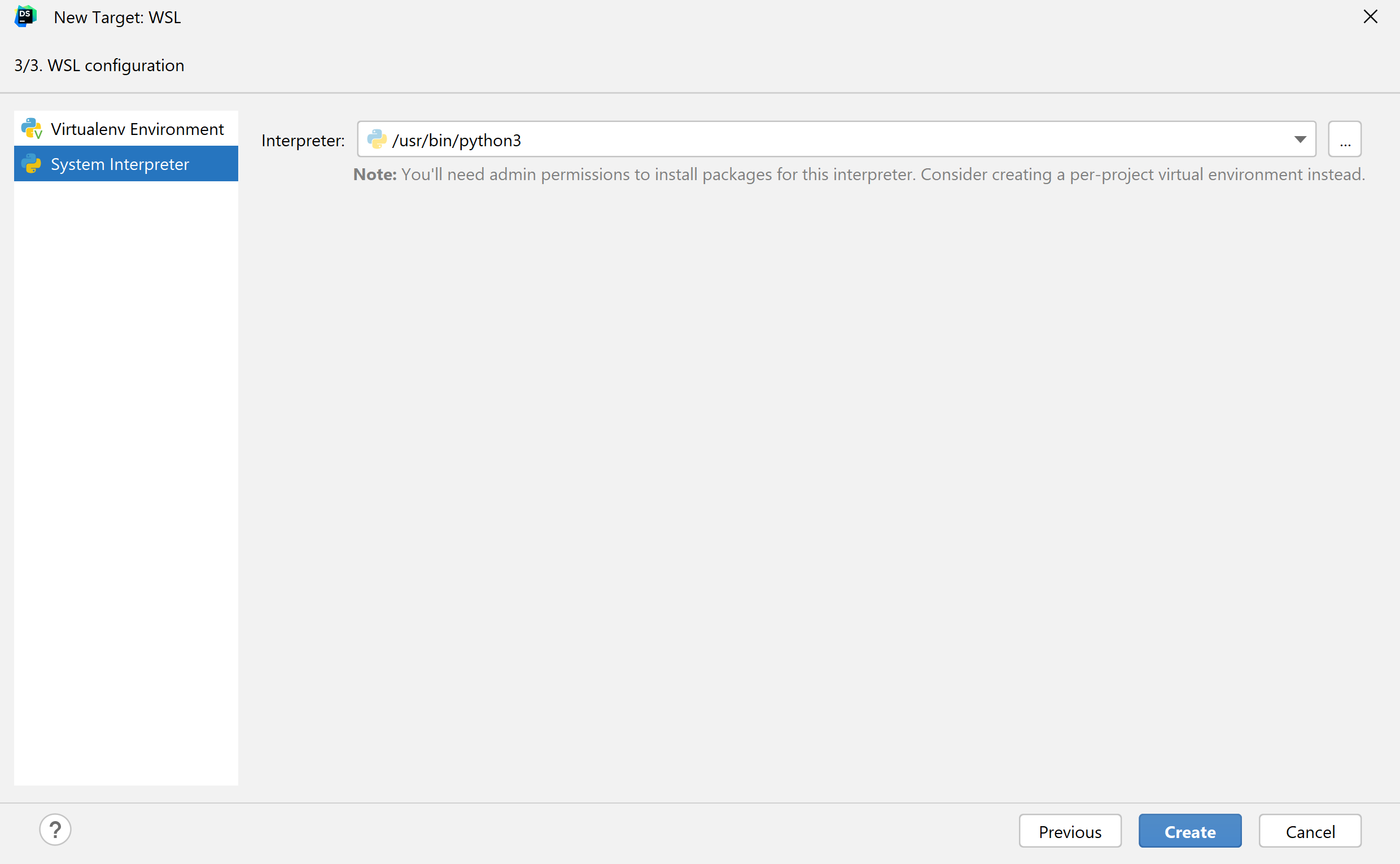The height and width of the screenshot is (864, 1400).
Task: Open help via the question mark icon
Action: [55, 829]
